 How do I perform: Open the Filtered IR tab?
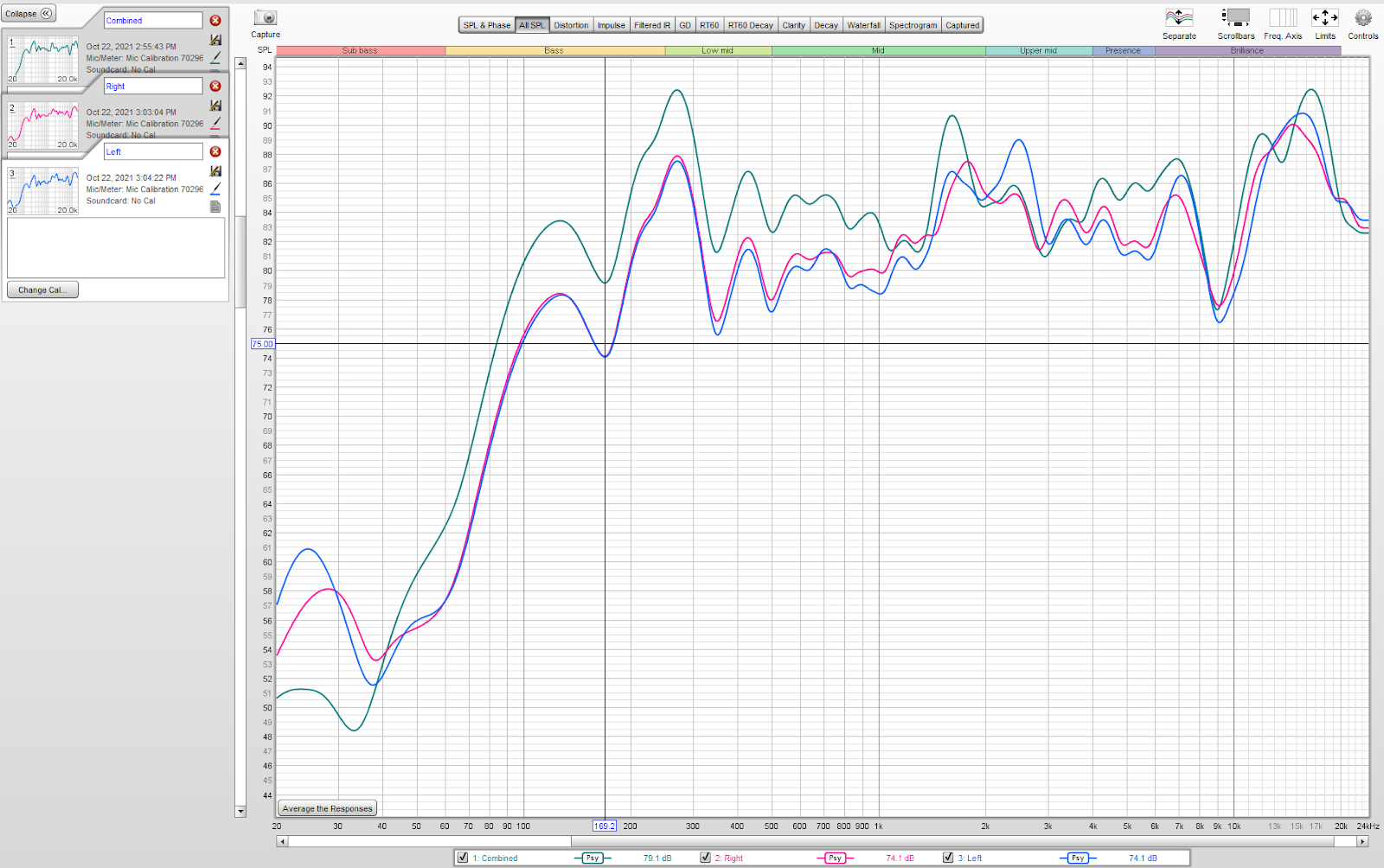[652, 25]
